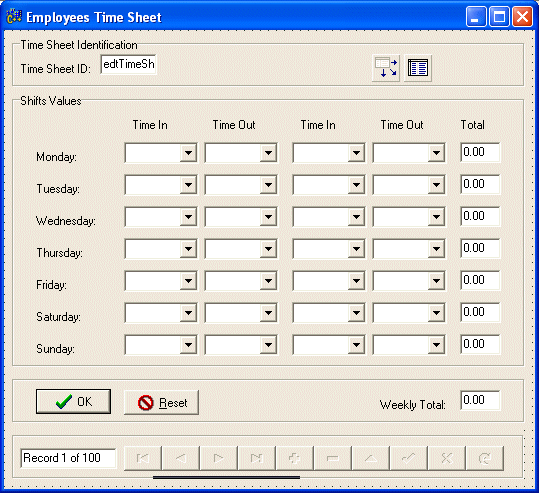Expand Sunday second Time Out dropdown

(x=436, y=344)
